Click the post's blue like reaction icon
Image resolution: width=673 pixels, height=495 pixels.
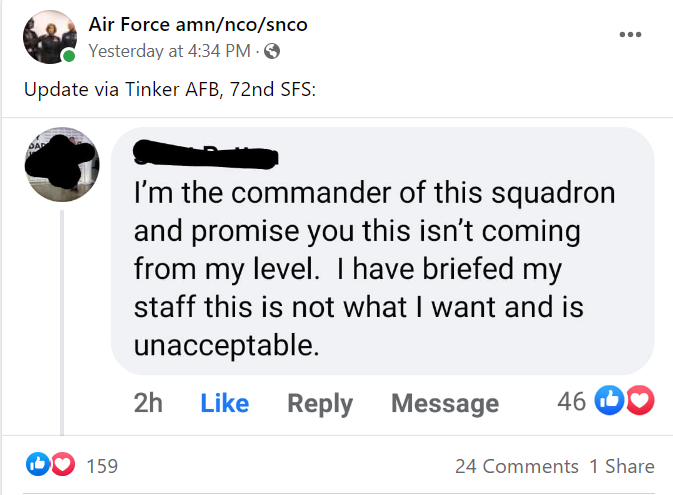tap(38, 465)
